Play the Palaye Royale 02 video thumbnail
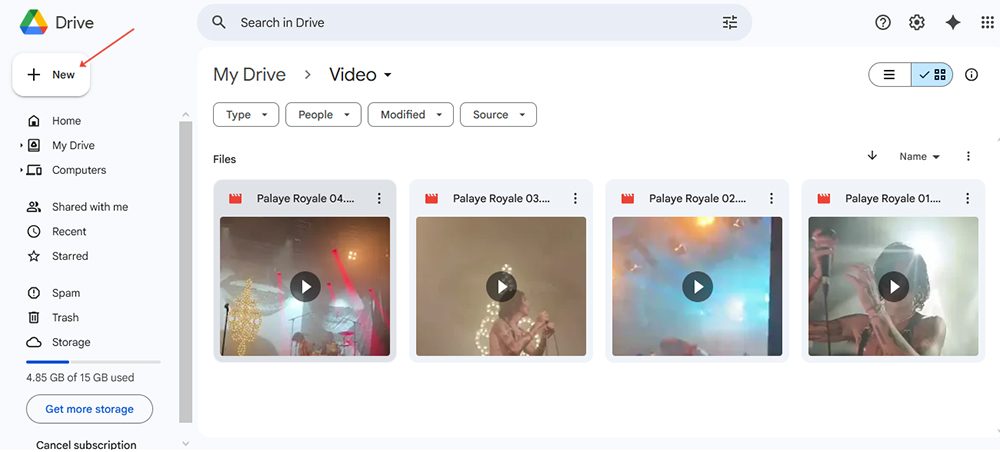Image resolution: width=1000 pixels, height=452 pixels. click(x=697, y=286)
